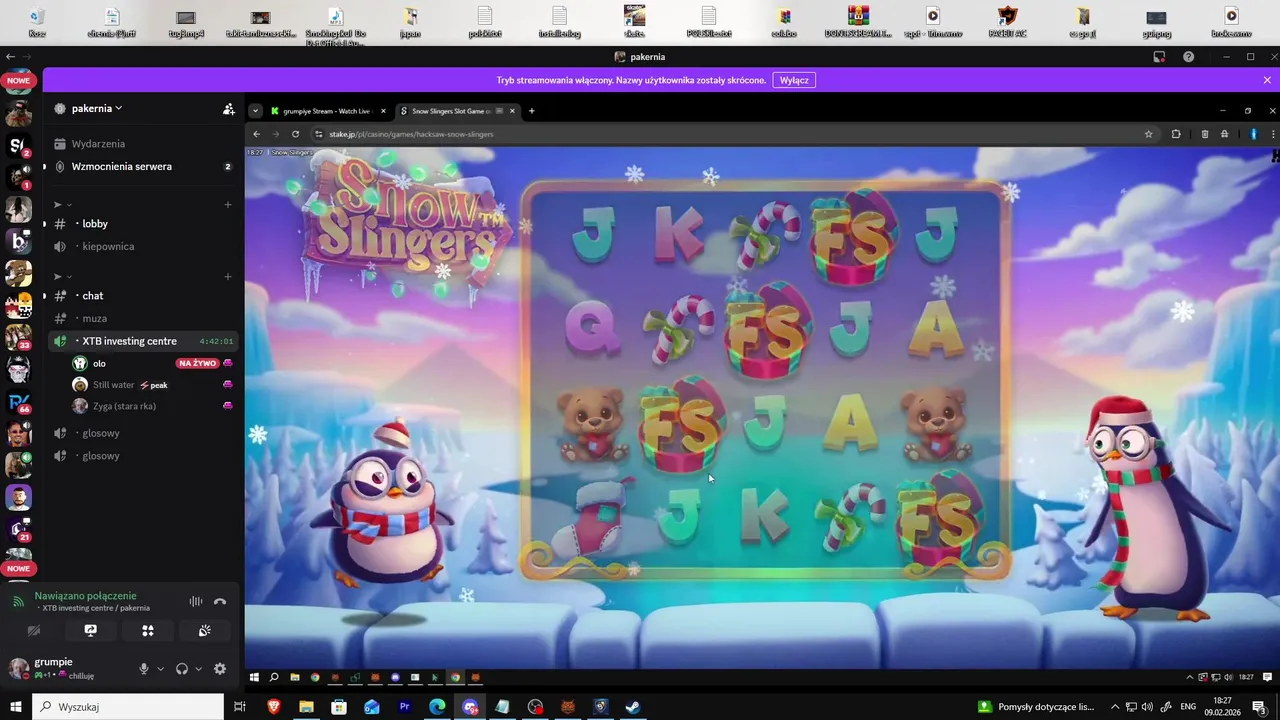Open tab list arrow in streamed browser

256,111
